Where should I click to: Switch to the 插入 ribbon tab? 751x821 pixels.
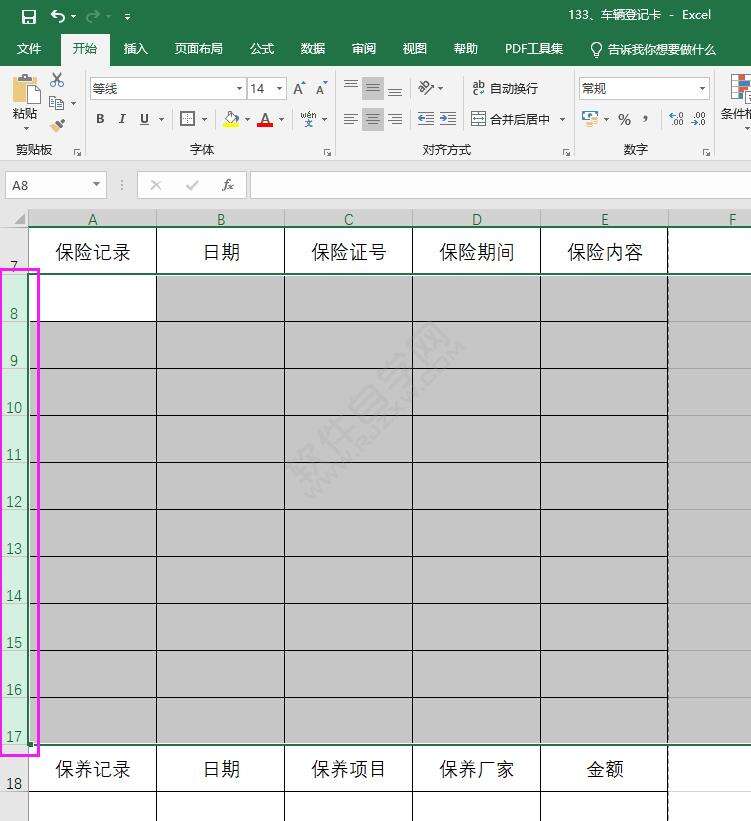(135, 49)
